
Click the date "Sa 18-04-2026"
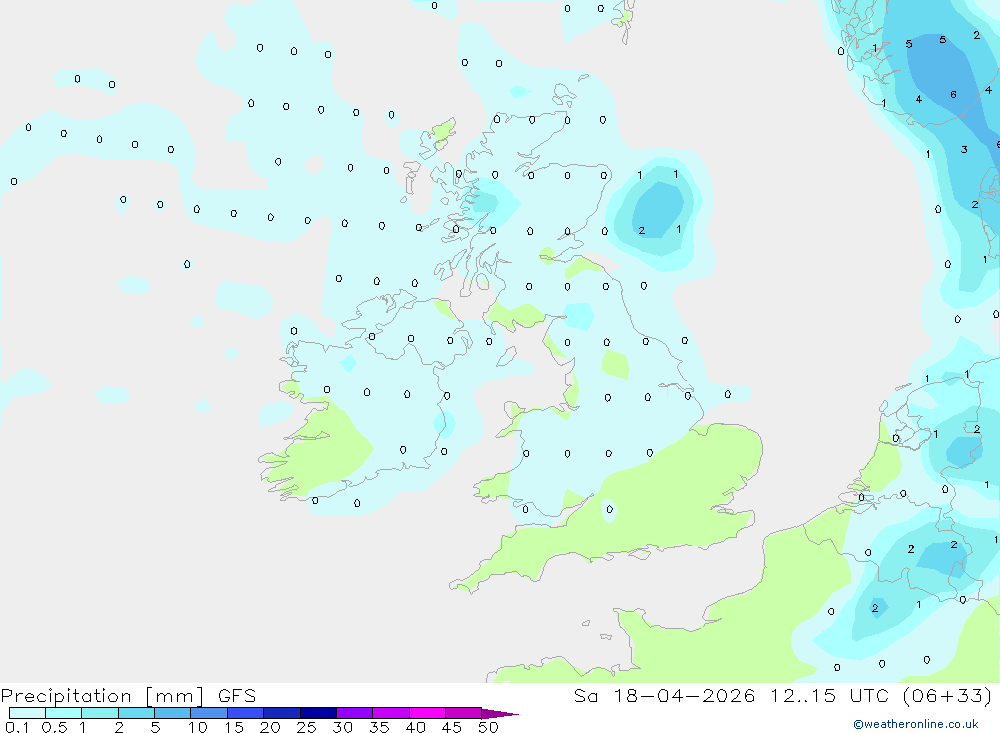664,695
